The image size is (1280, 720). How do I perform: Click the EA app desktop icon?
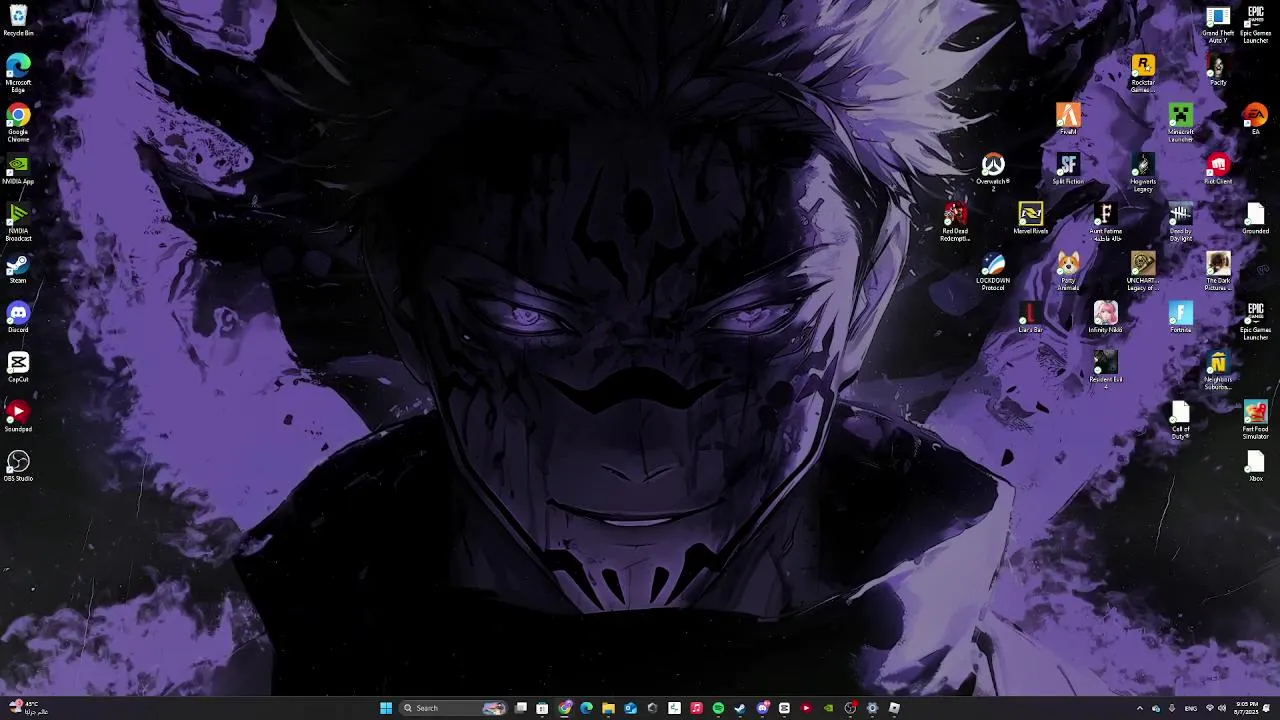click(x=1256, y=120)
